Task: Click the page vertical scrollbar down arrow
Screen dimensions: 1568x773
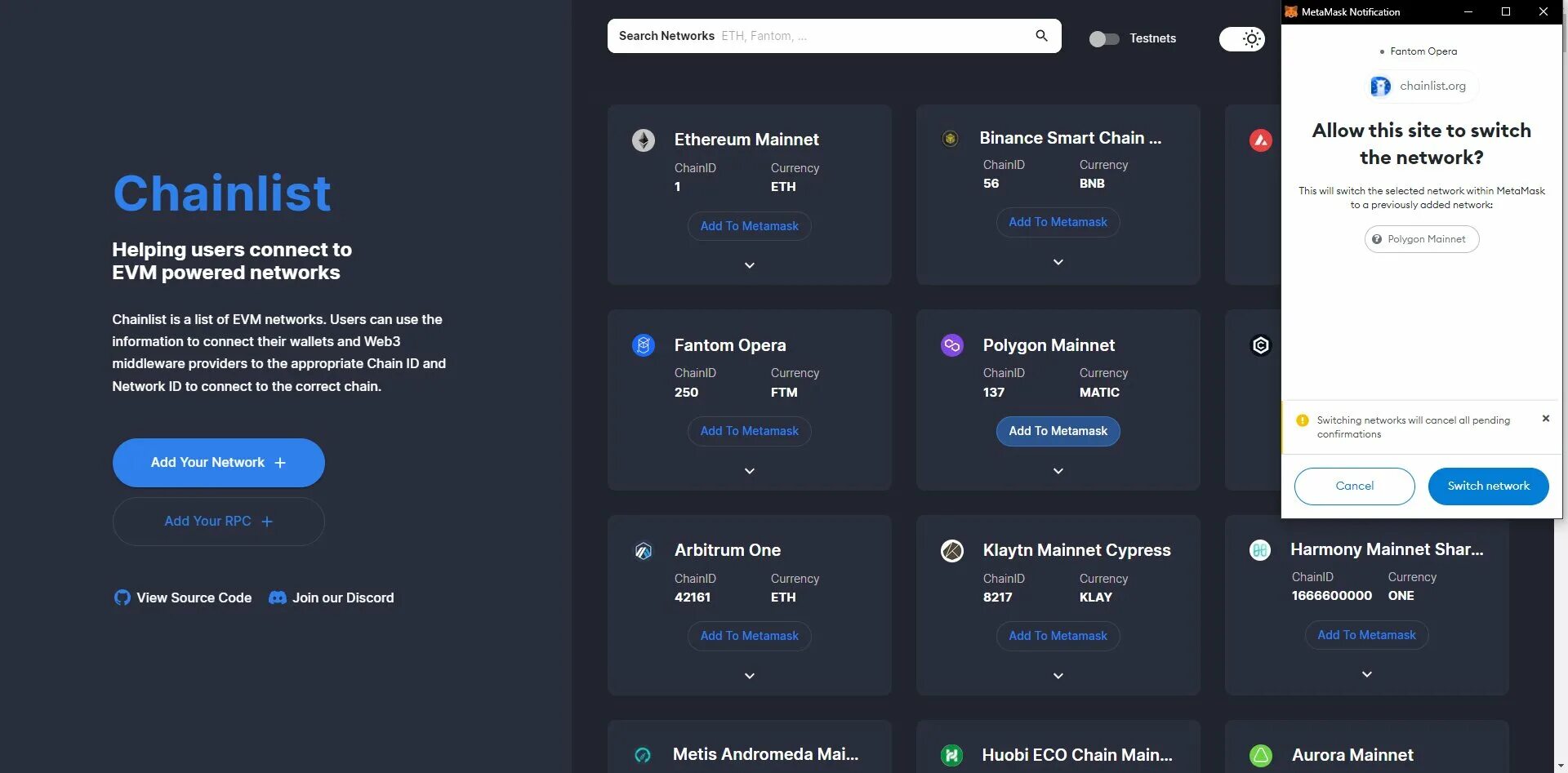Action: [1561, 766]
